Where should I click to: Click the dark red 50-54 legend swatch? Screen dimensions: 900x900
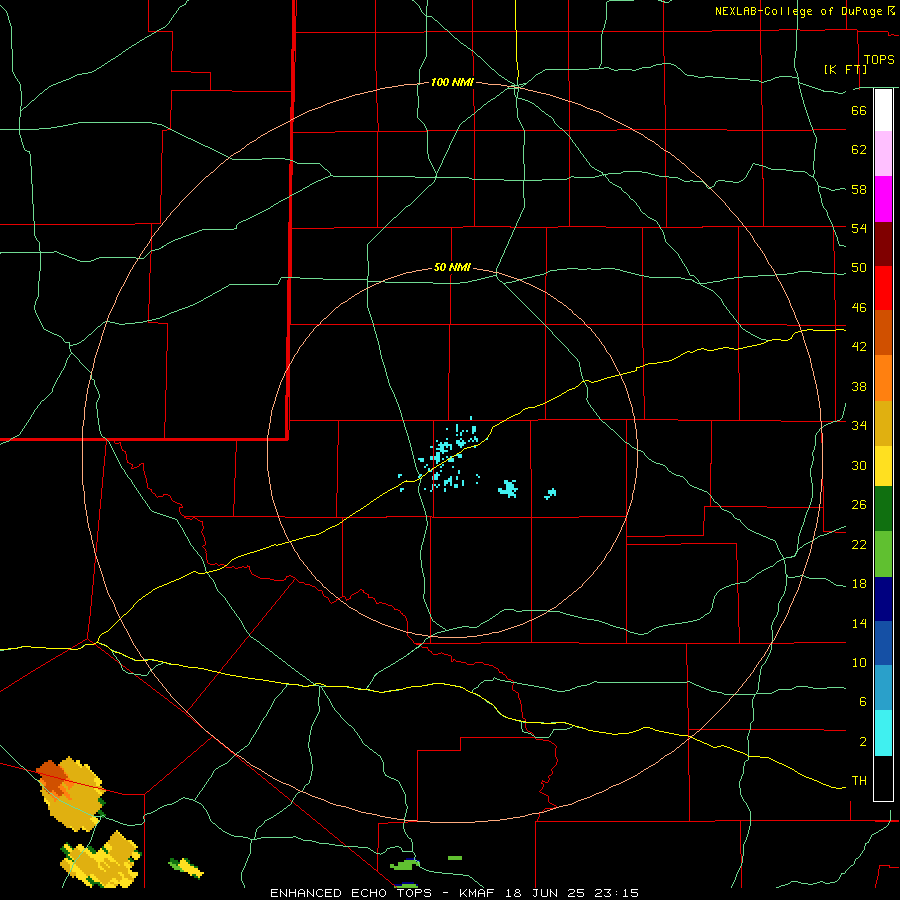click(x=883, y=244)
